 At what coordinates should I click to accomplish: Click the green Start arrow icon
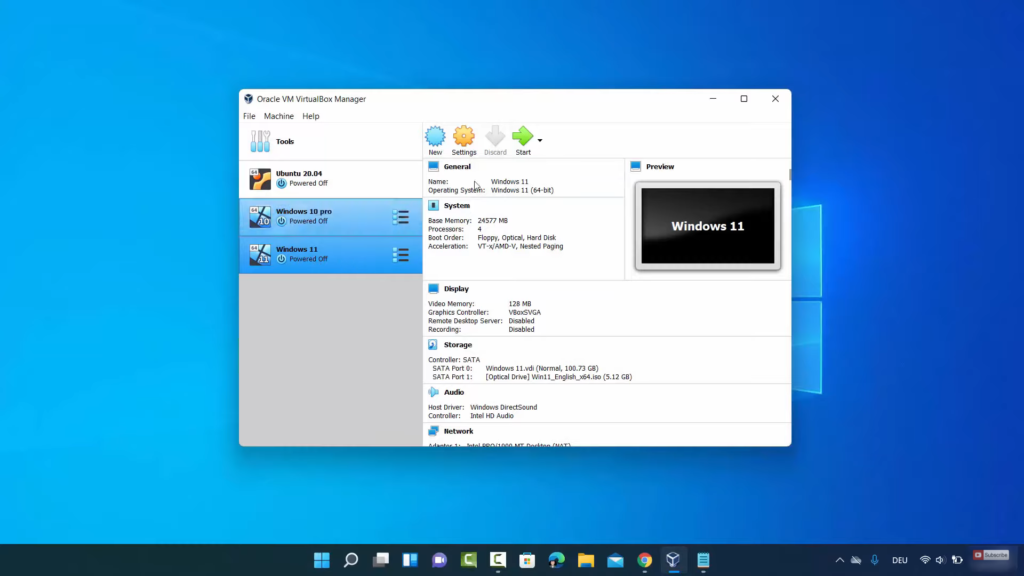point(522,137)
